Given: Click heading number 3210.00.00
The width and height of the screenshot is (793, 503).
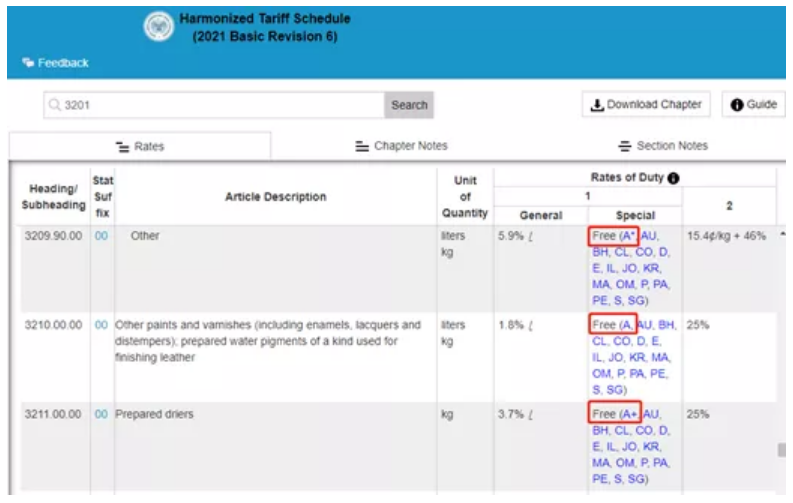Looking at the screenshot, I should (x=53, y=325).
